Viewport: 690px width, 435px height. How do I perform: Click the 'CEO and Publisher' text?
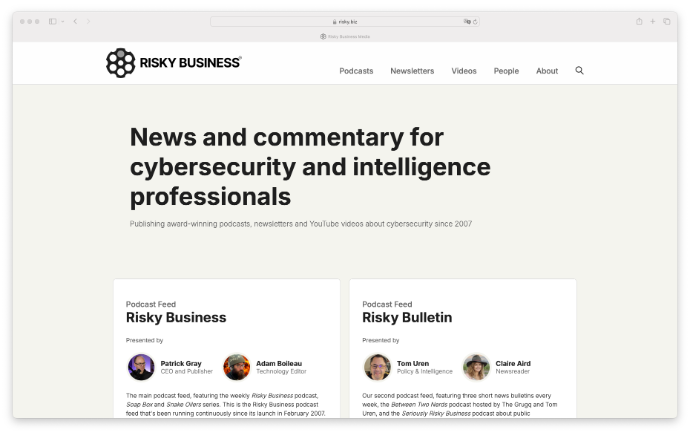[x=187, y=372]
